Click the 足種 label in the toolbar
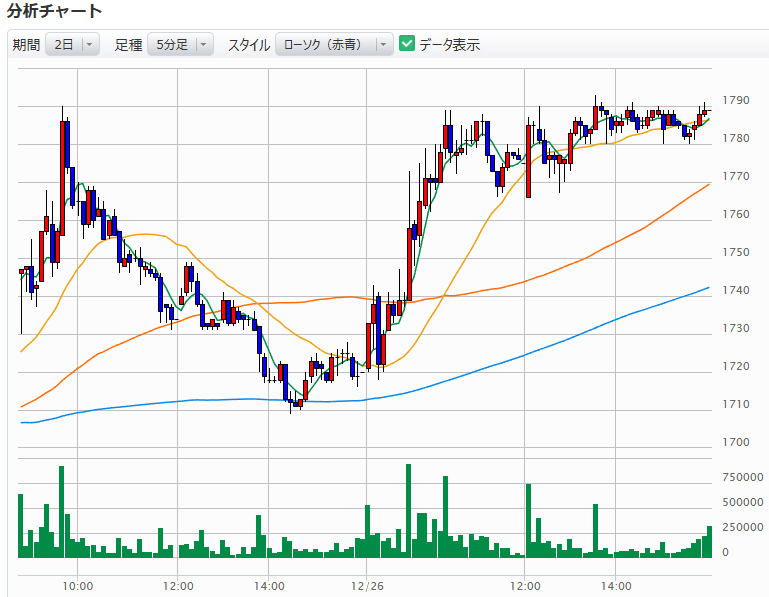The image size is (769, 597). [129, 45]
